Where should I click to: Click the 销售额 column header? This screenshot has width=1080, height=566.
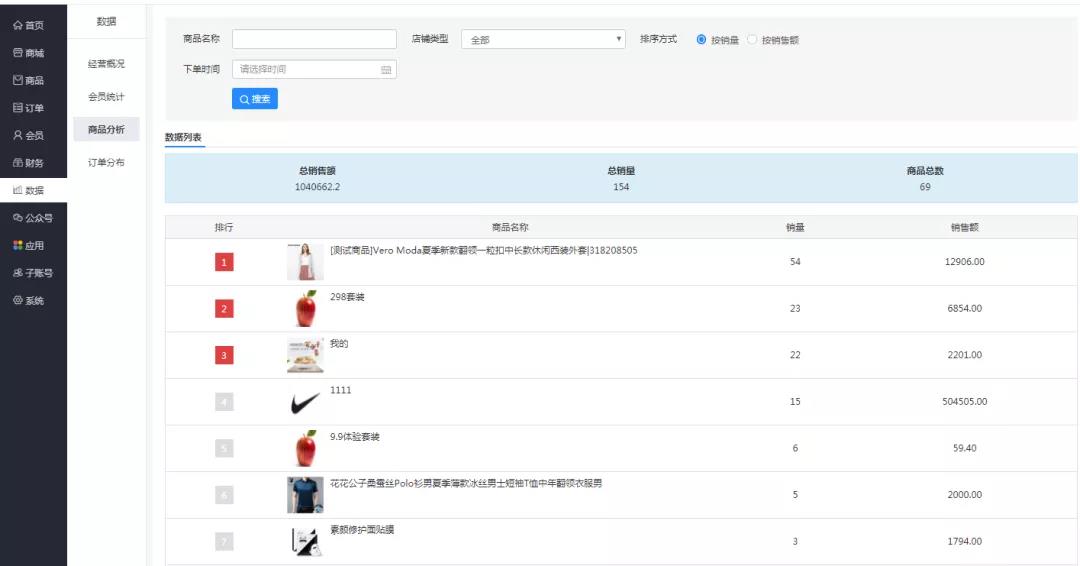point(965,227)
